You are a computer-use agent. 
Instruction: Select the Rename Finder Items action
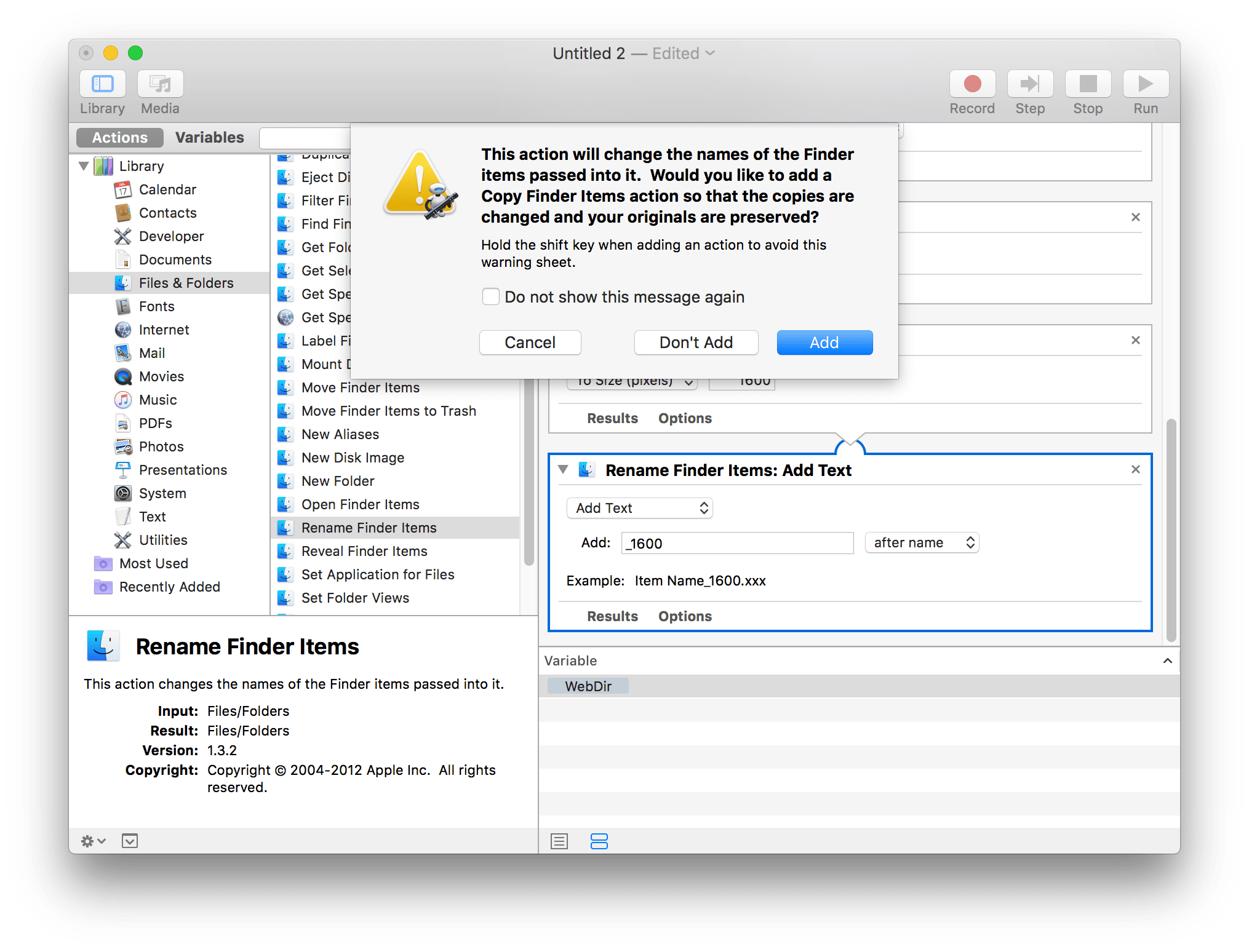(x=368, y=527)
